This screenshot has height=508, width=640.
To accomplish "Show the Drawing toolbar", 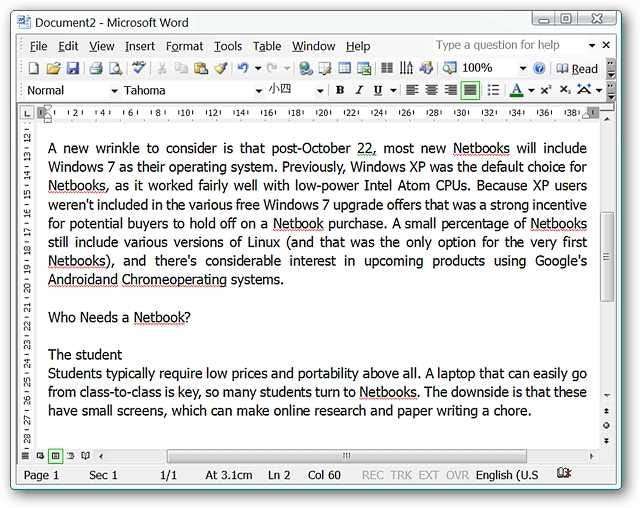I will coord(426,68).
